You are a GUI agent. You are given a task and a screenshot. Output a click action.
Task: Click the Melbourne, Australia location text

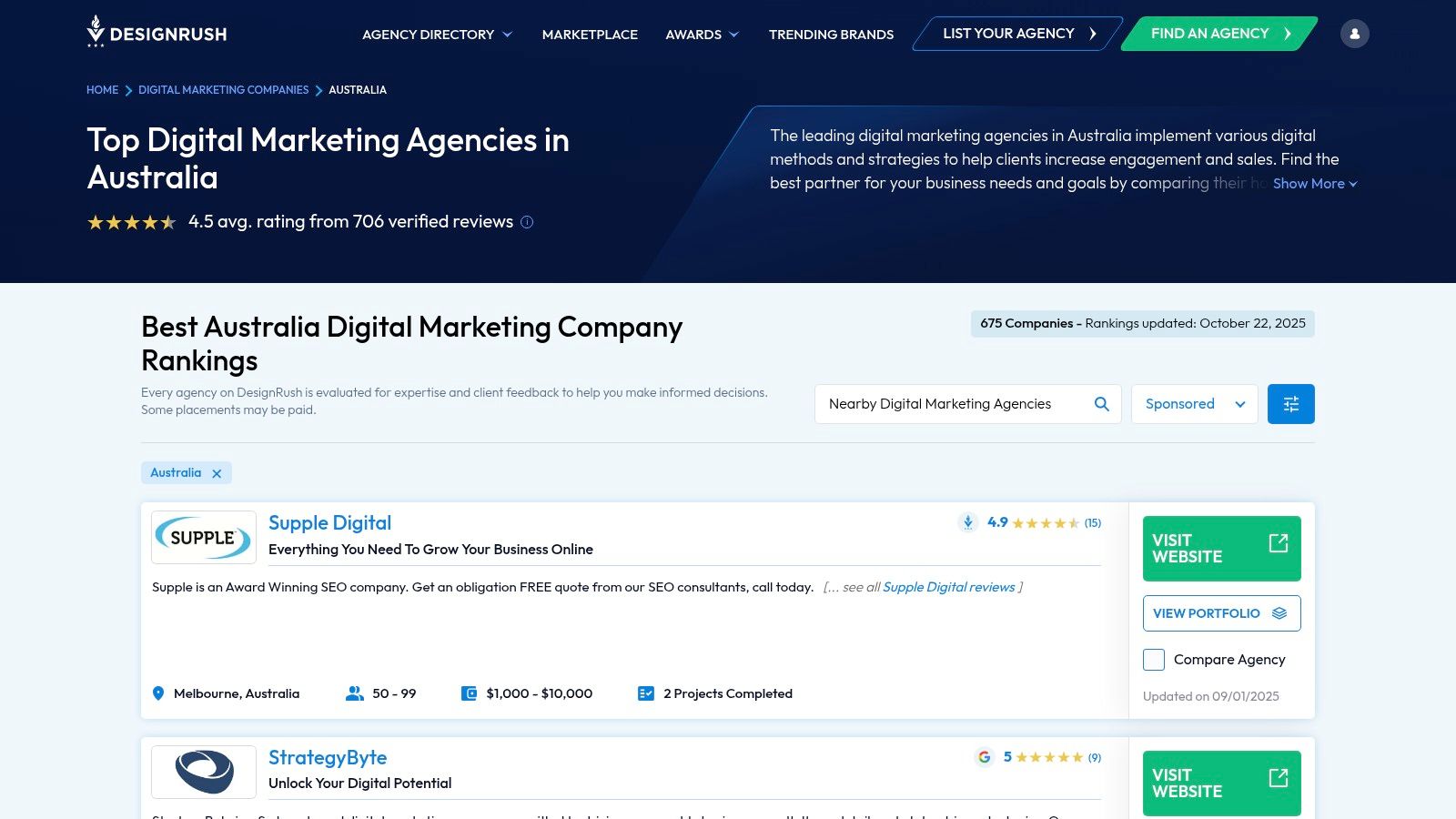click(237, 693)
